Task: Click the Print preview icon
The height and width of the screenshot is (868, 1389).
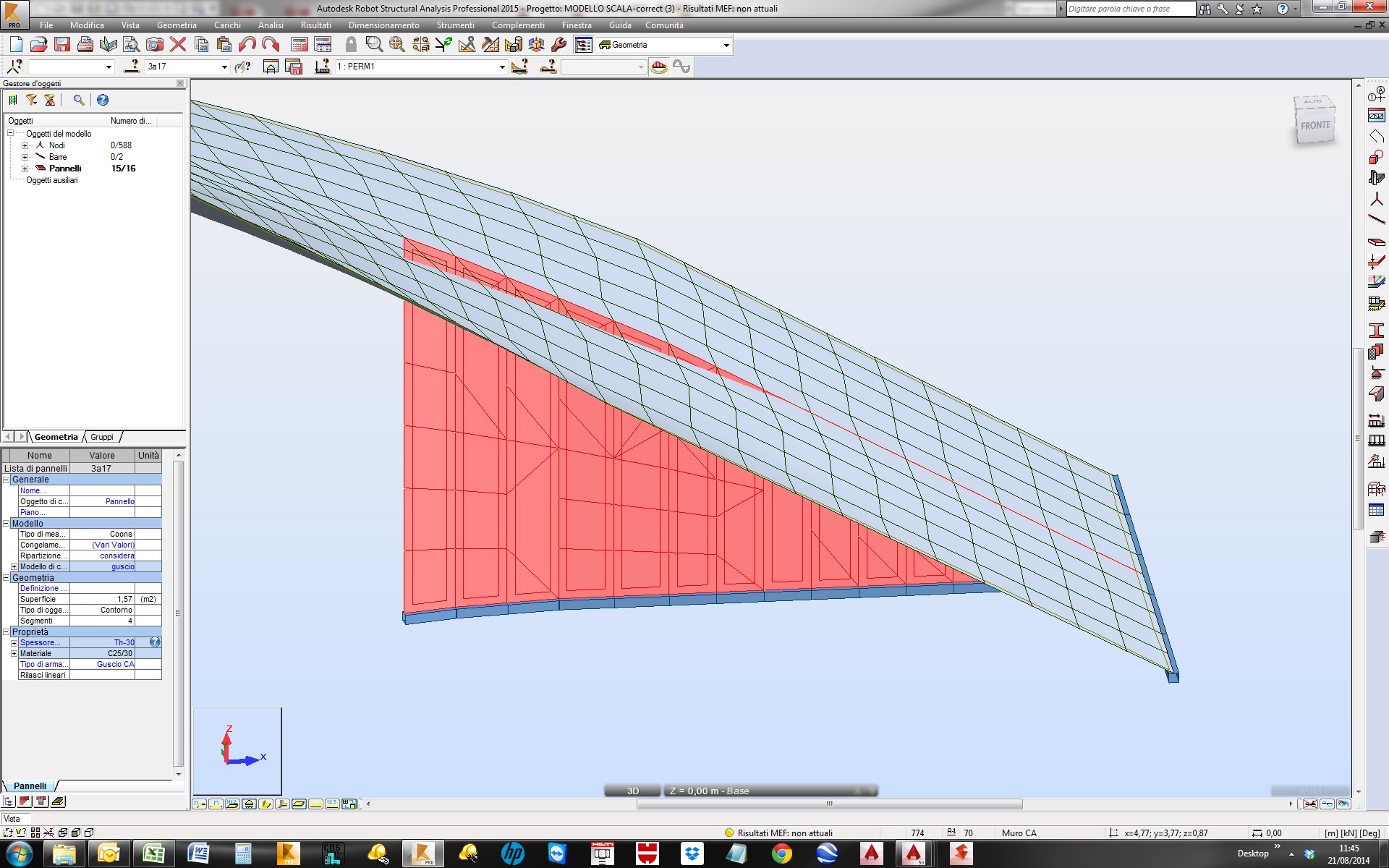Action: (x=132, y=45)
